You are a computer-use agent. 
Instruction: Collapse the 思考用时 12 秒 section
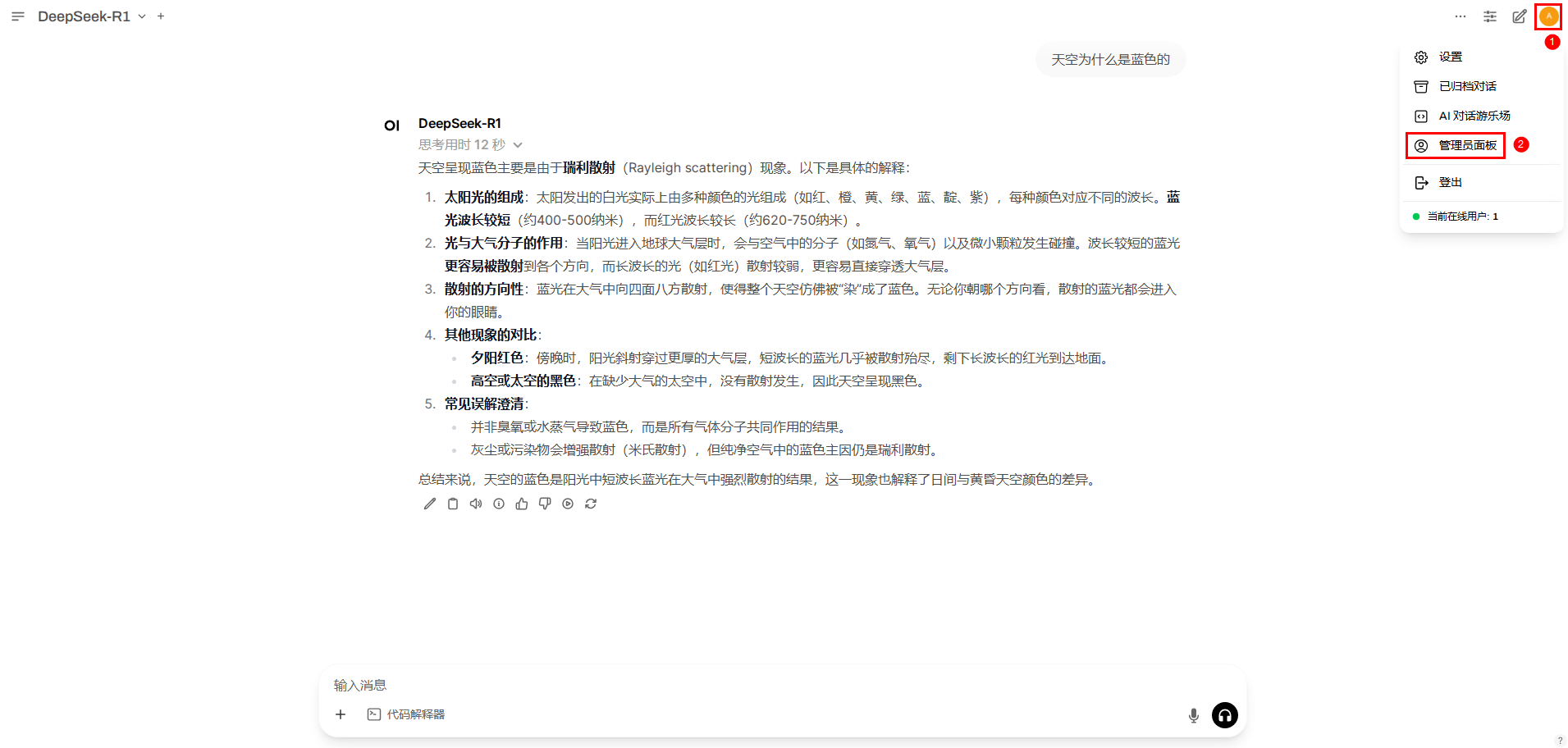(517, 144)
